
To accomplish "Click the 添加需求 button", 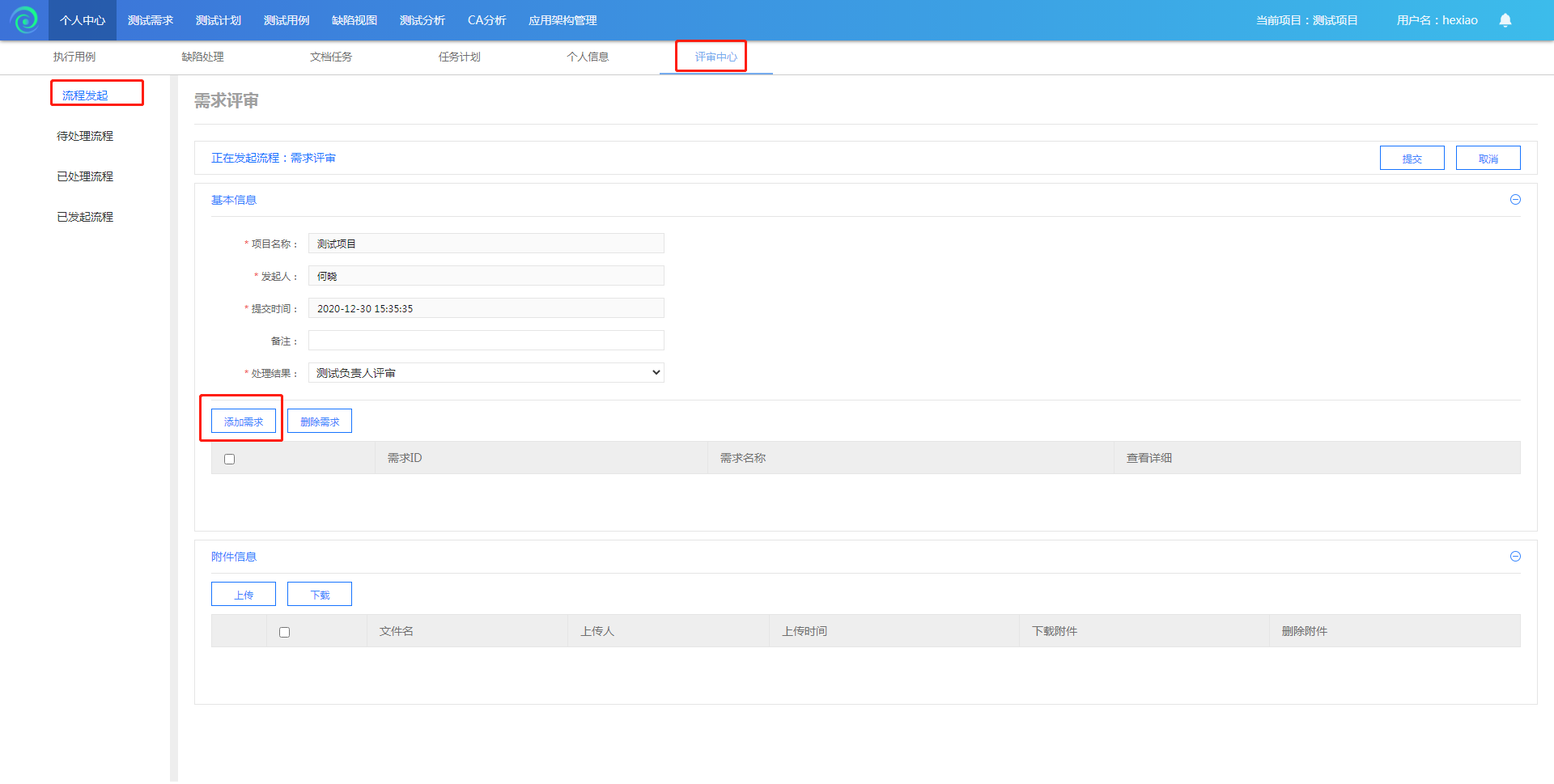I will click(244, 422).
